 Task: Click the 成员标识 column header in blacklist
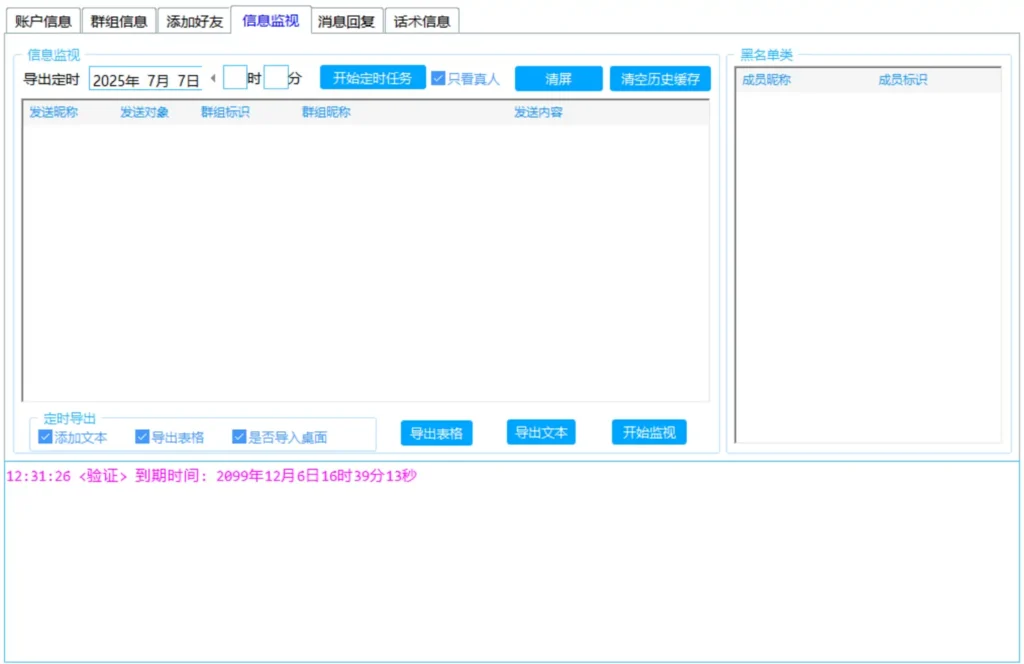(x=903, y=80)
